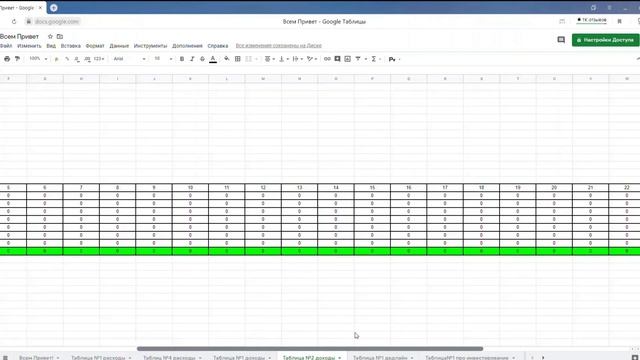Screen dimensions: 640x360
Task: Click the Decrease decimal places icon
Action: click(77, 59)
